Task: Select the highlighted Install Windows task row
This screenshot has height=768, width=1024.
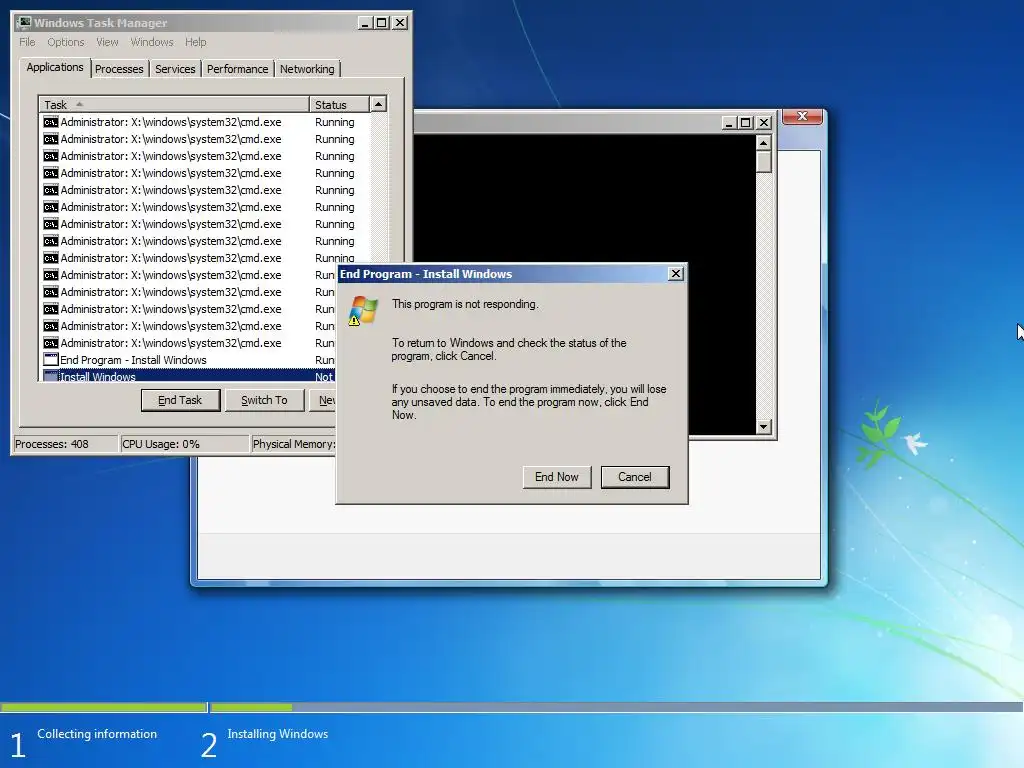Action: point(188,376)
